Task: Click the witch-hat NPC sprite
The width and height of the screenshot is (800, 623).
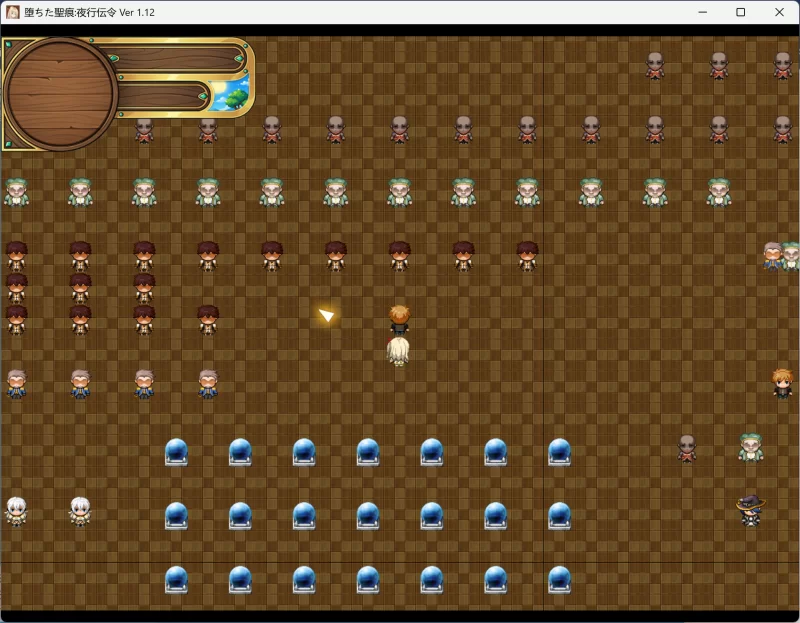Action: tap(751, 510)
